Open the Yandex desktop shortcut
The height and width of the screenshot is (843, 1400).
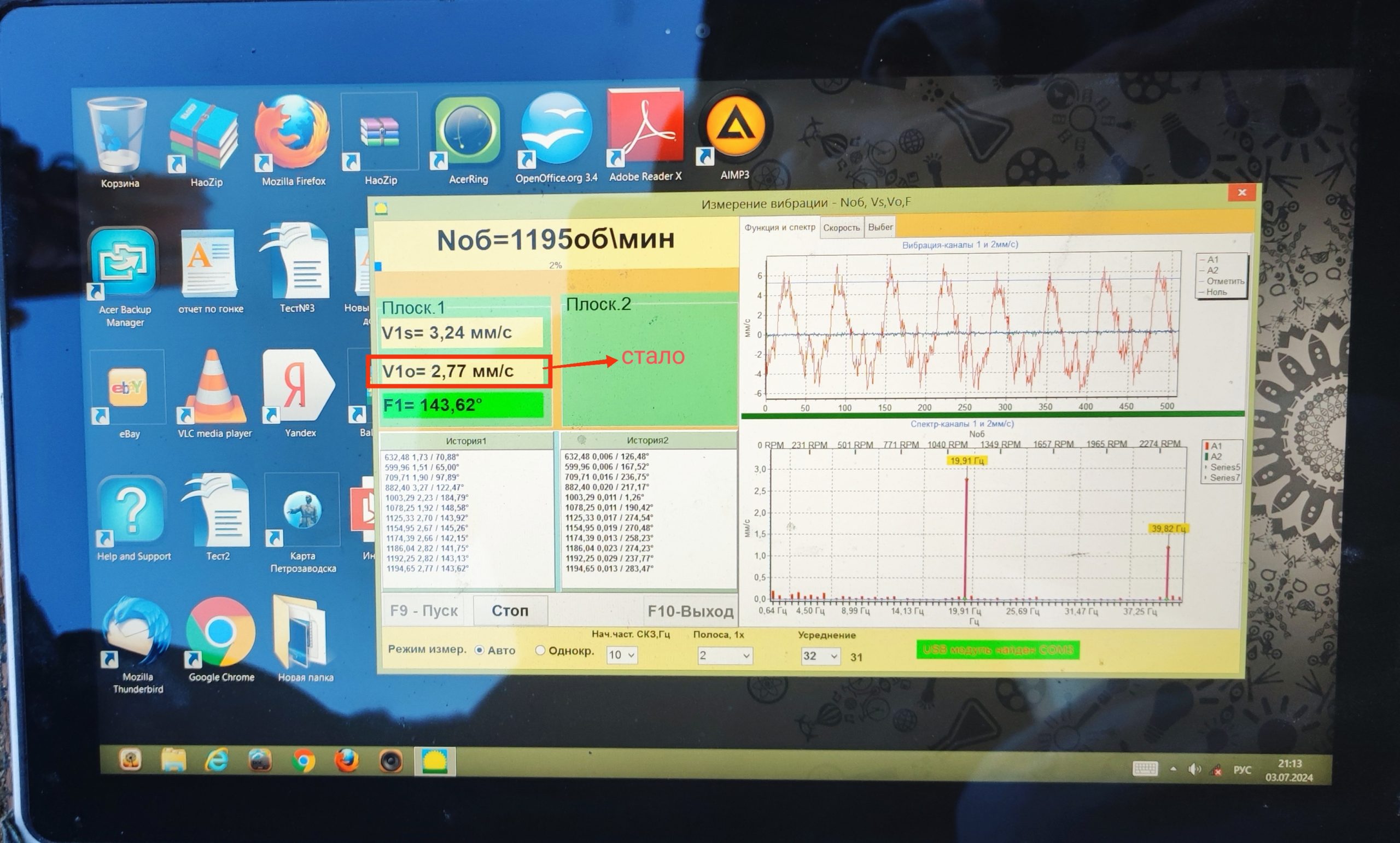point(300,393)
